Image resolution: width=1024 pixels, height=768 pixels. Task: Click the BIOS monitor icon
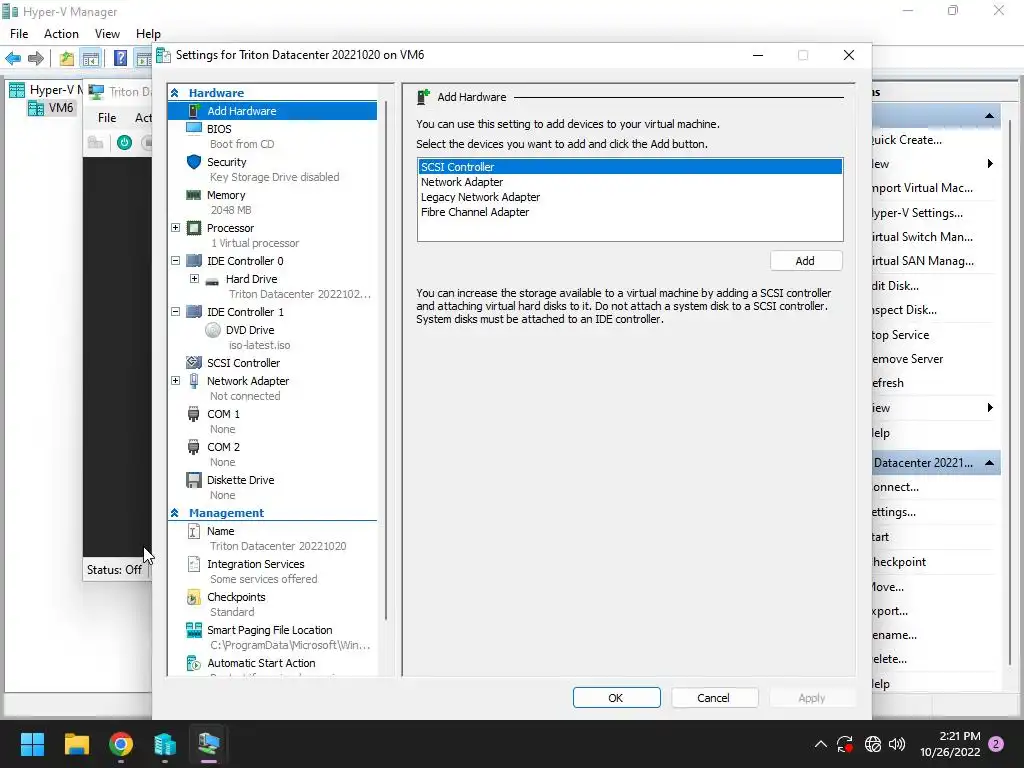194,128
